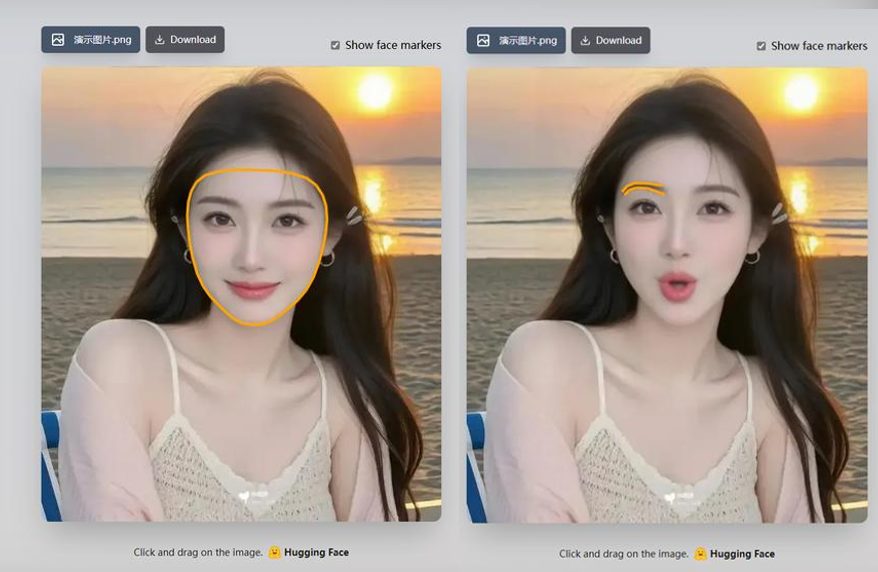Click the Hugging Face emoji icon below the right image
The height and width of the screenshot is (572, 878).
coord(700,554)
